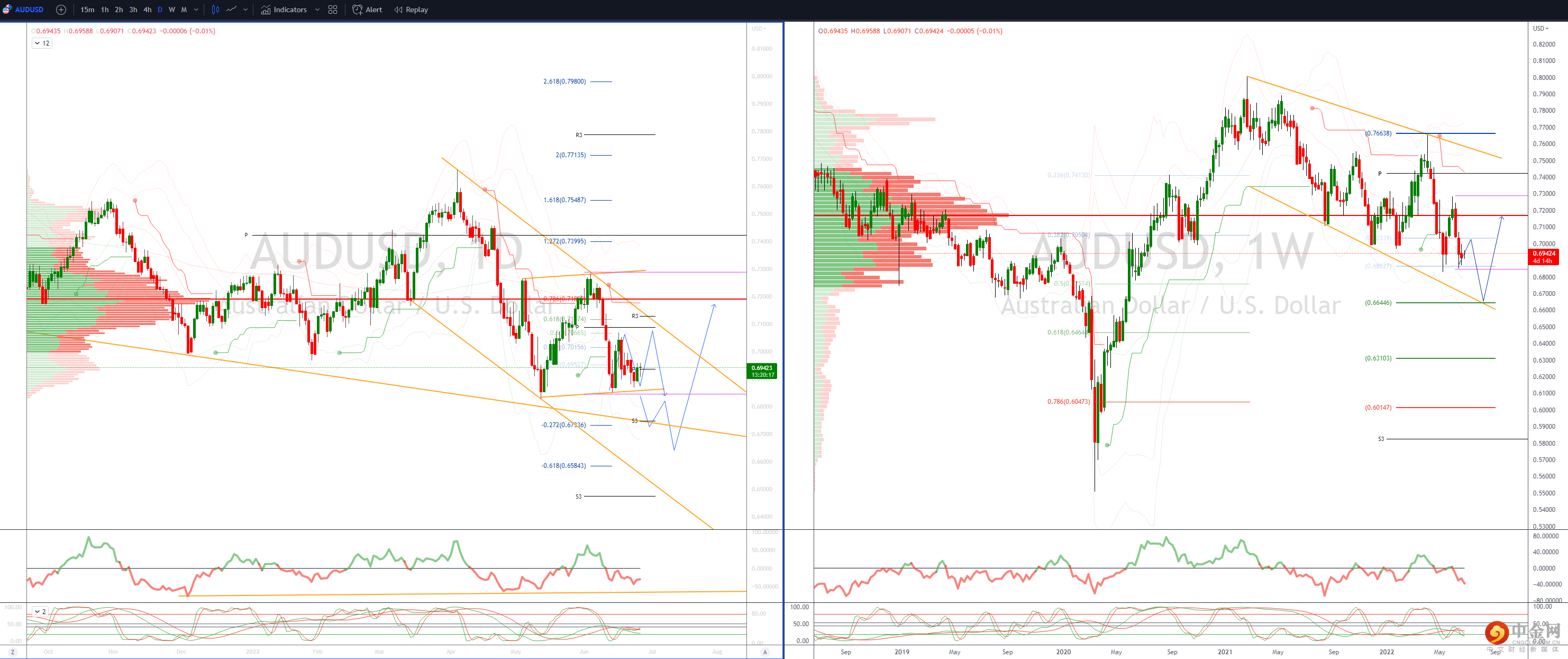This screenshot has width=1568, height=659.
Task: Expand the 2 indicators legend in oscillator pane
Action: pos(40,611)
